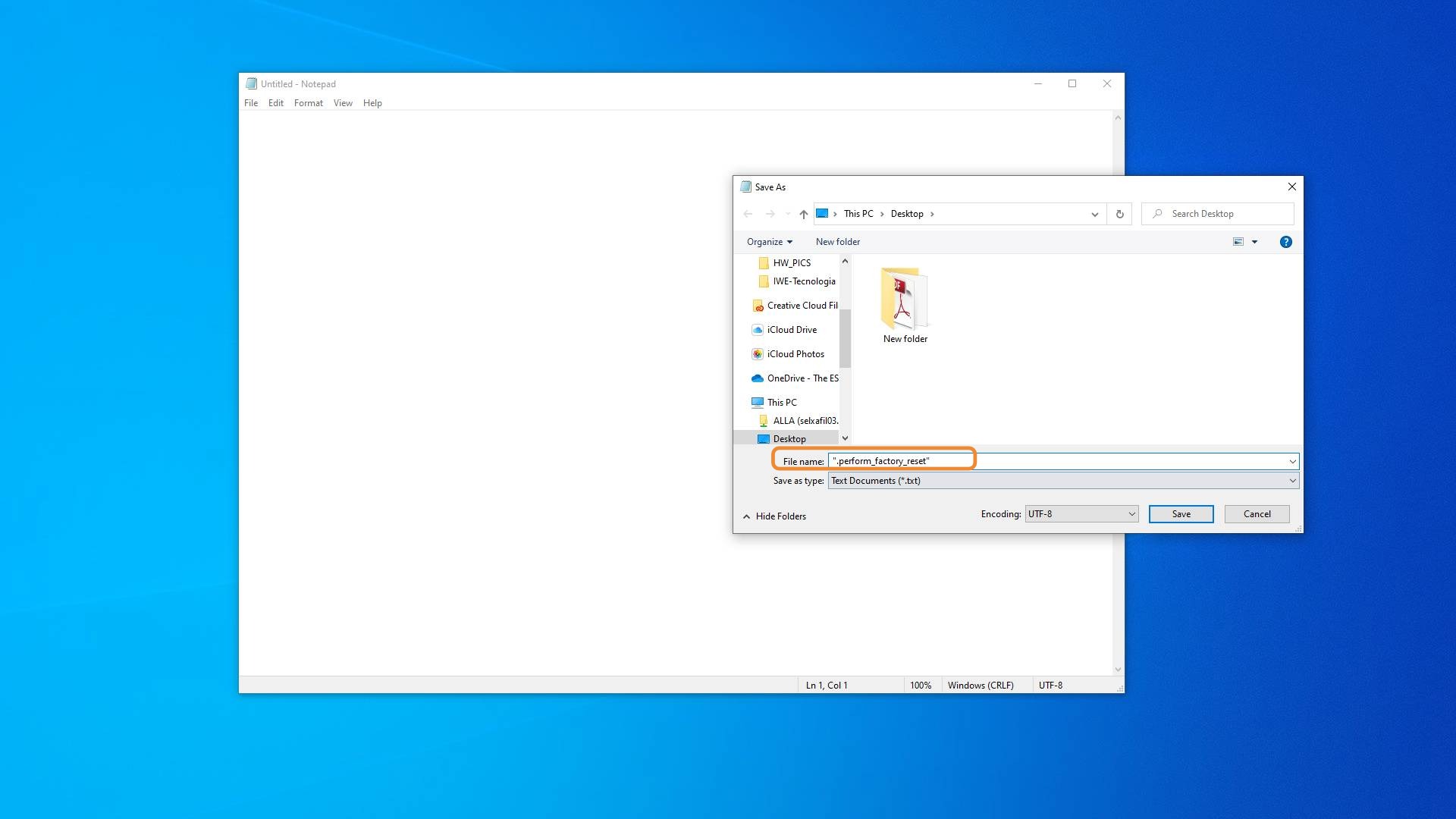Select the 'New folder' thumbnail
The width and height of the screenshot is (1456, 819).
click(x=905, y=298)
